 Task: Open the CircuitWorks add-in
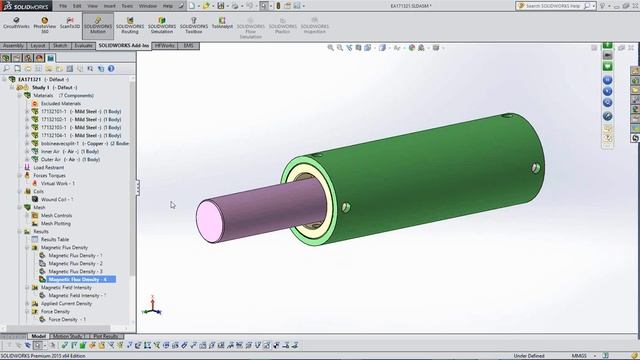[x=16, y=23]
